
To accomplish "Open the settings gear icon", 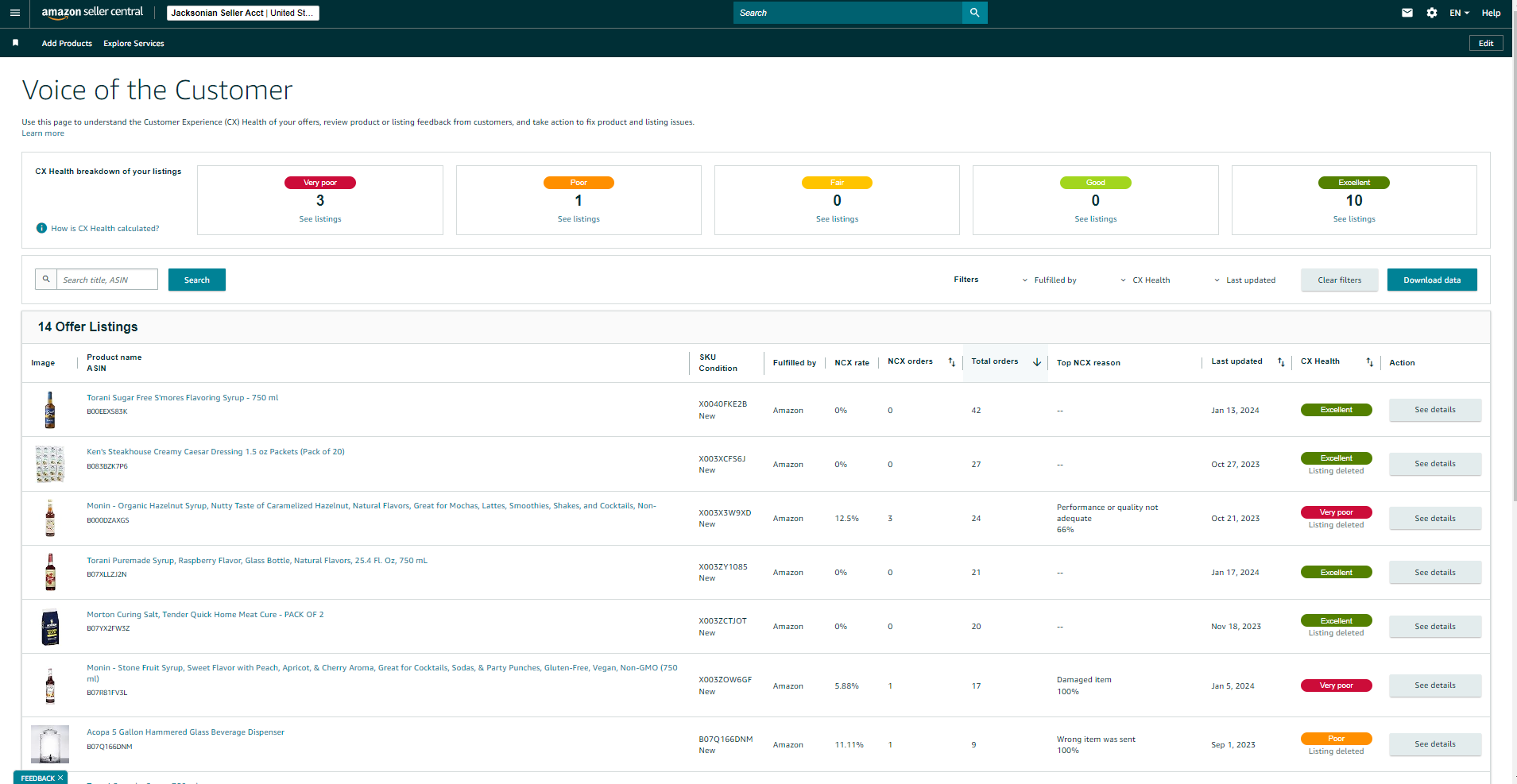I will tap(1432, 13).
